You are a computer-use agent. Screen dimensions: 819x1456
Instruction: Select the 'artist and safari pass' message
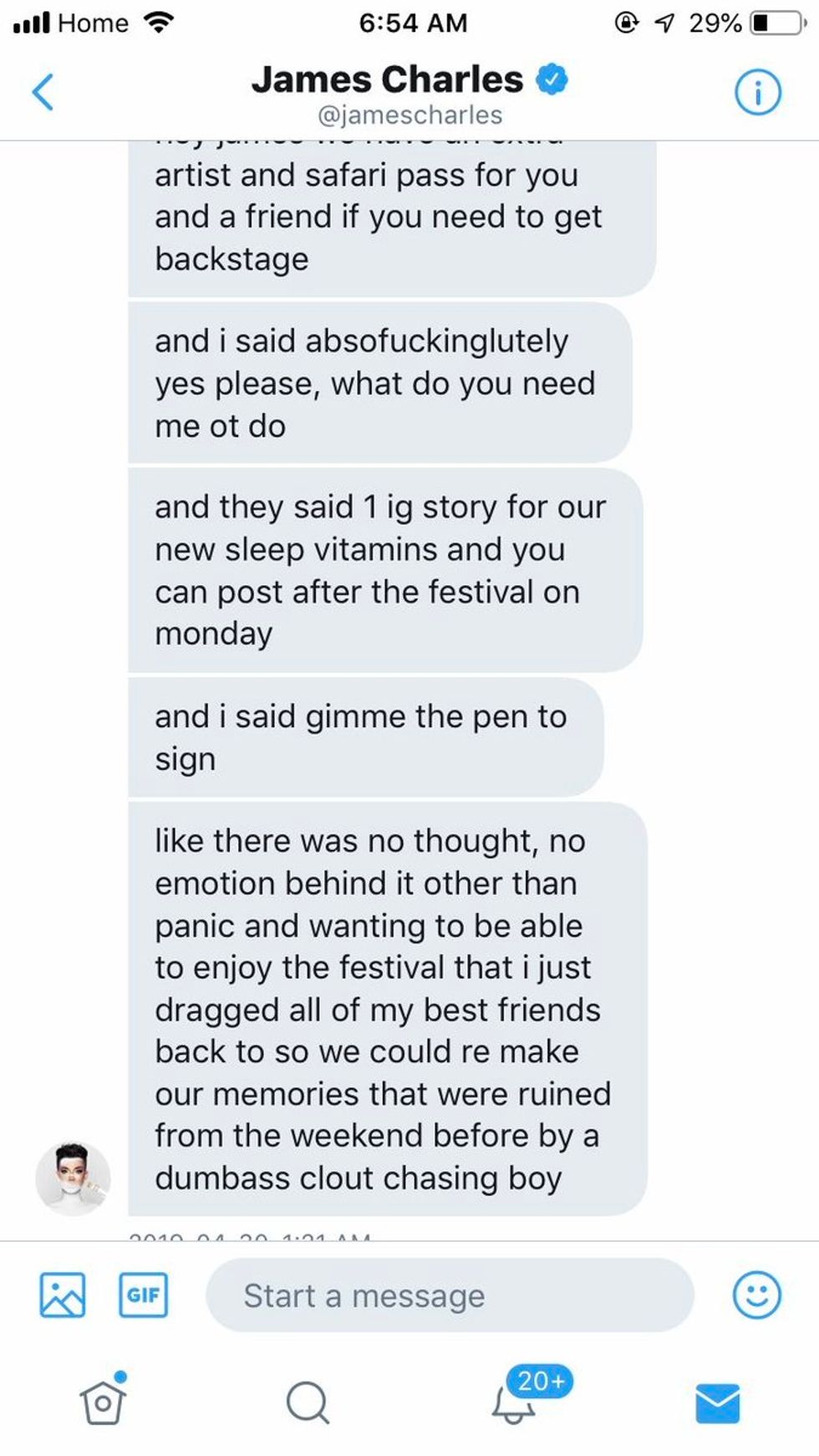tap(392, 218)
